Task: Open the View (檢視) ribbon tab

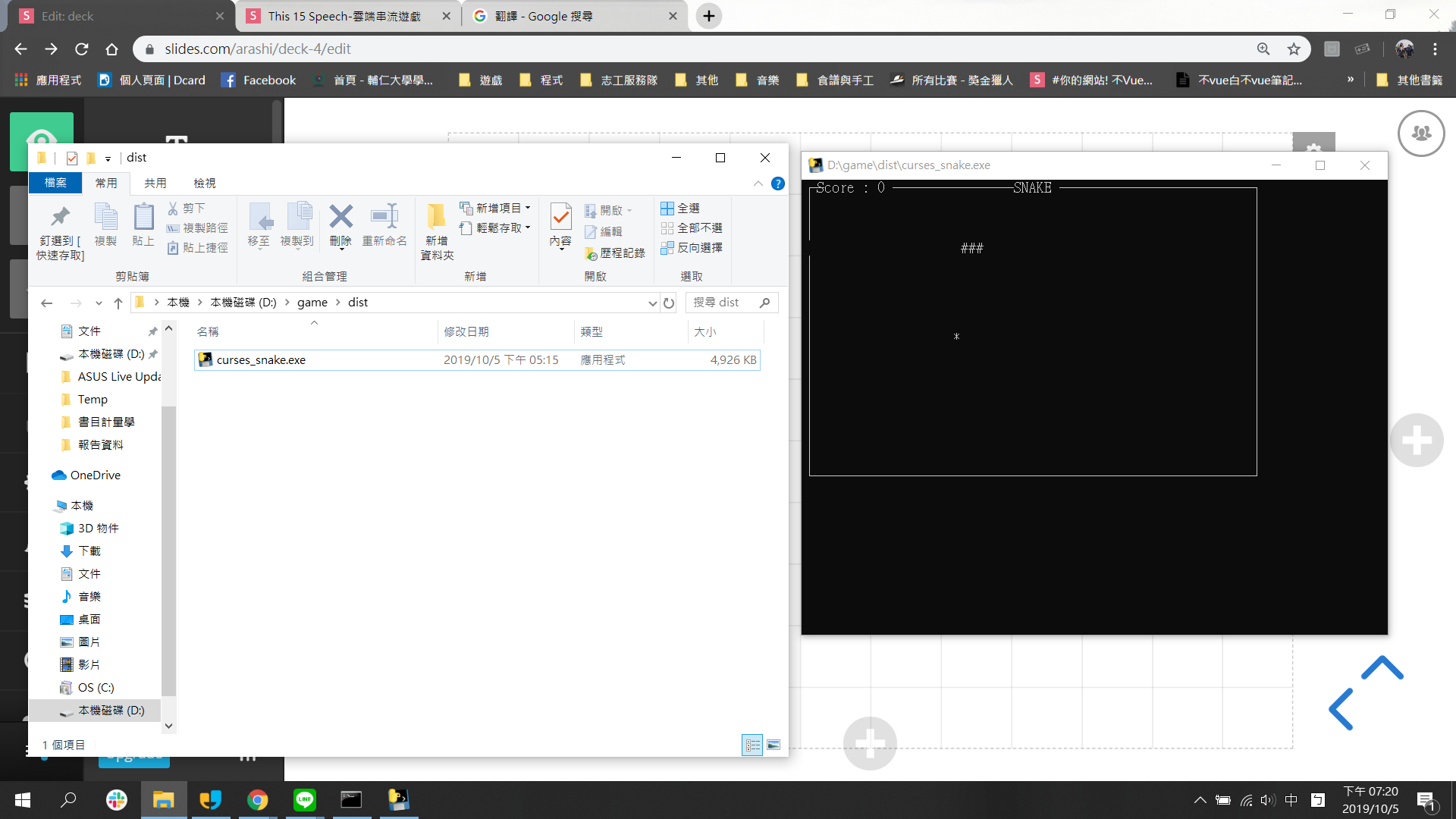Action: click(205, 183)
